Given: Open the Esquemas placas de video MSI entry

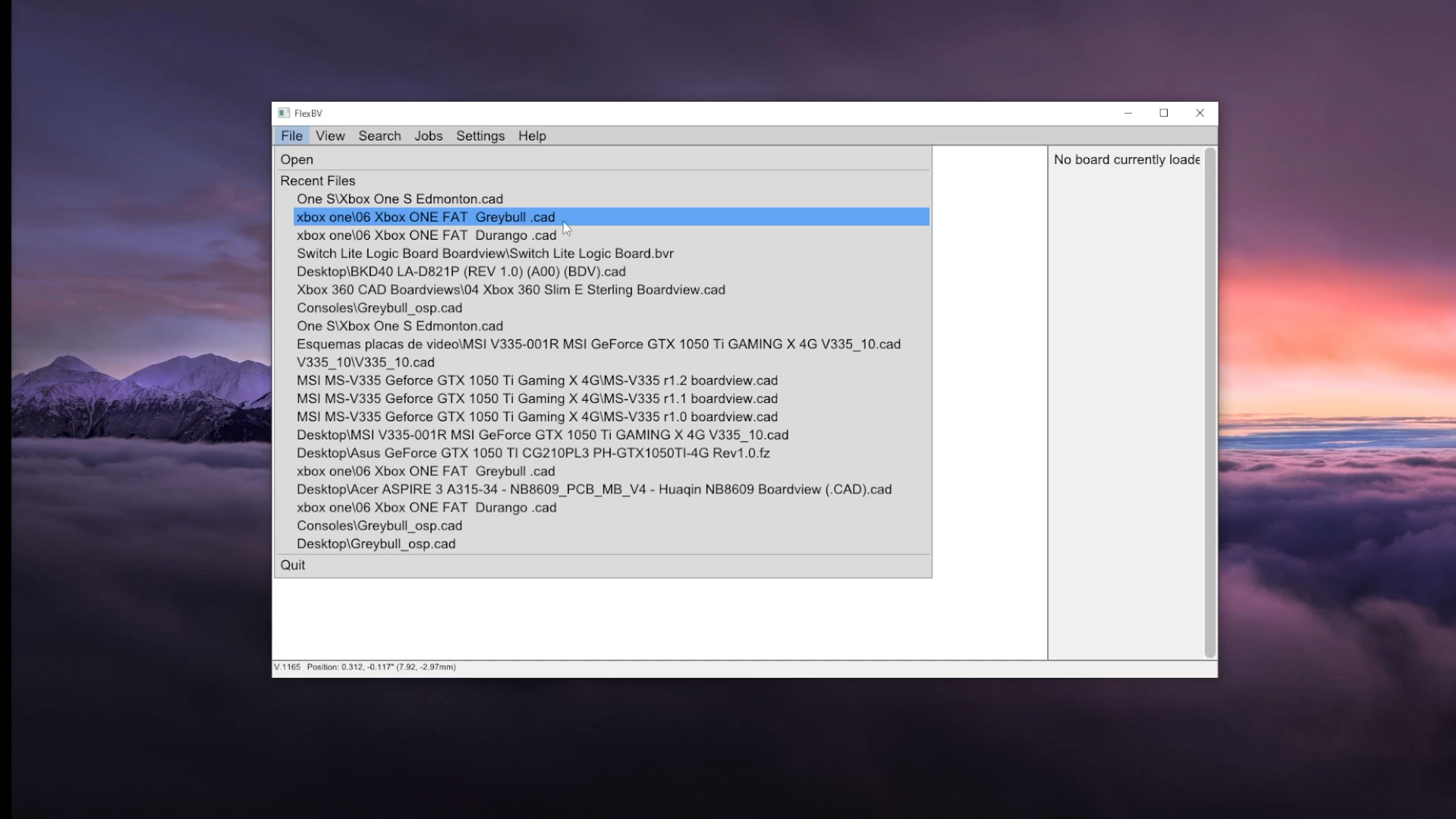Looking at the screenshot, I should pyautogui.click(x=612, y=344).
